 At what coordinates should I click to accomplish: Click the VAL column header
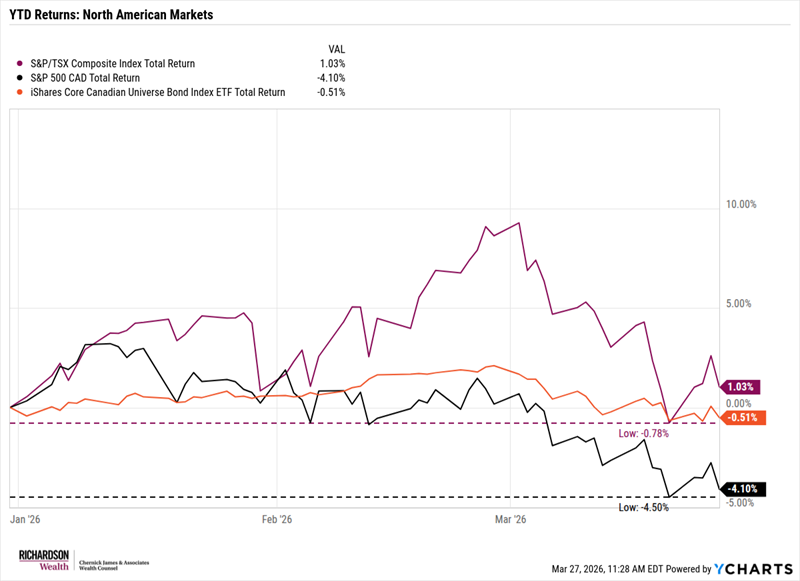(x=337, y=48)
